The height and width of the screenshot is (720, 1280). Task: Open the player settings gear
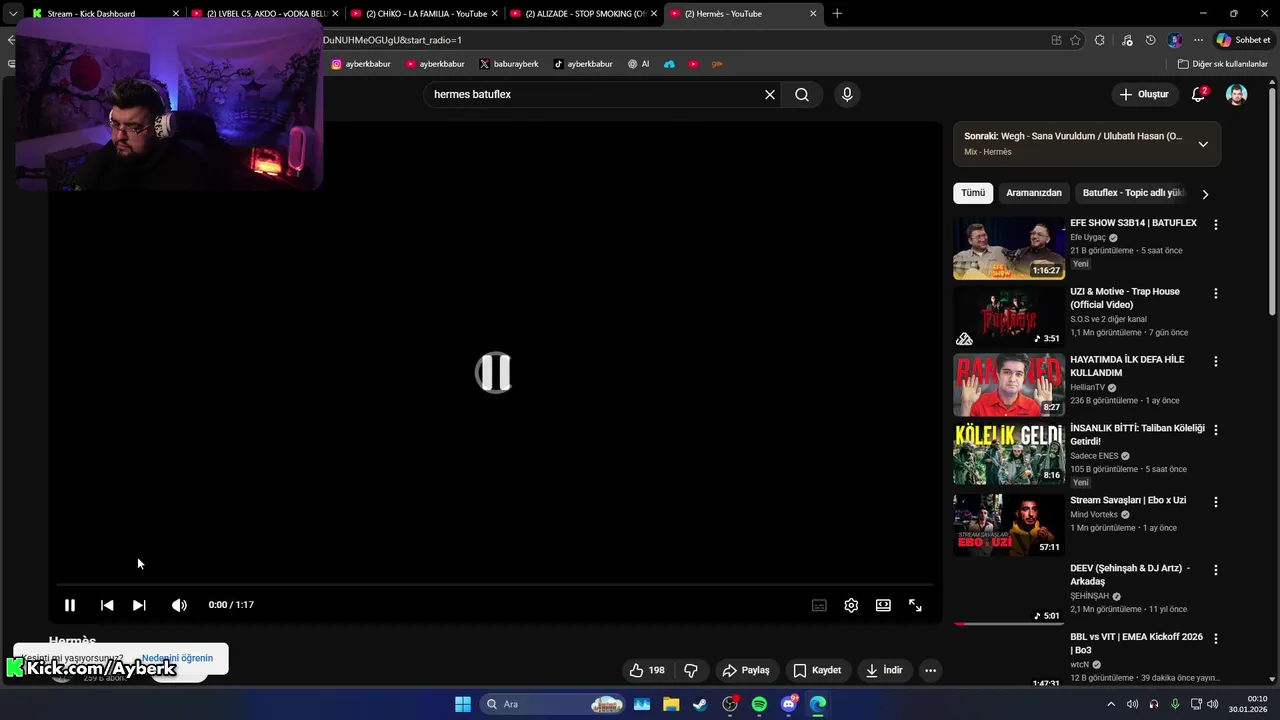click(x=851, y=605)
